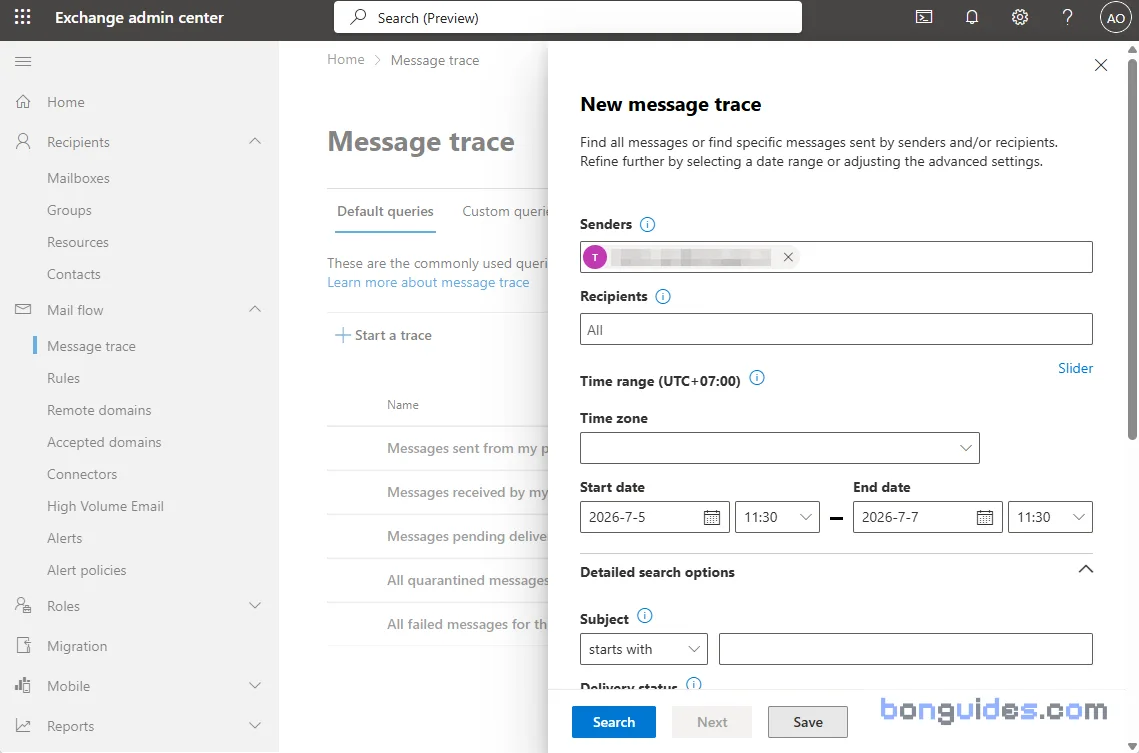The image size is (1139, 753).
Task: Click the Reports chart icon
Action: pyautogui.click(x=23, y=725)
